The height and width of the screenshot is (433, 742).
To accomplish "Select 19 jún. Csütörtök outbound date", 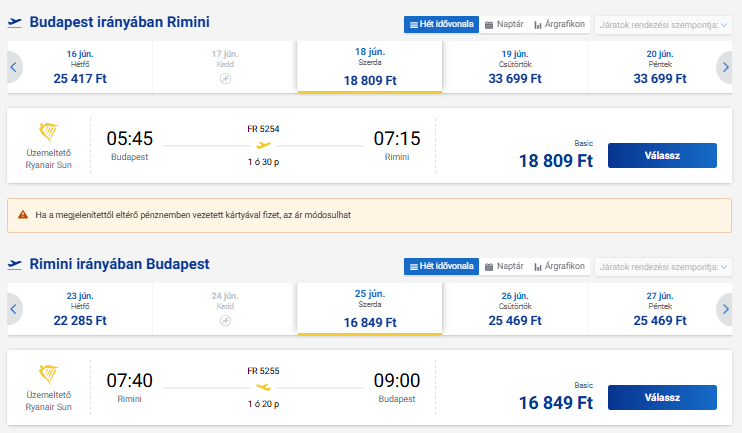I will pos(515,67).
